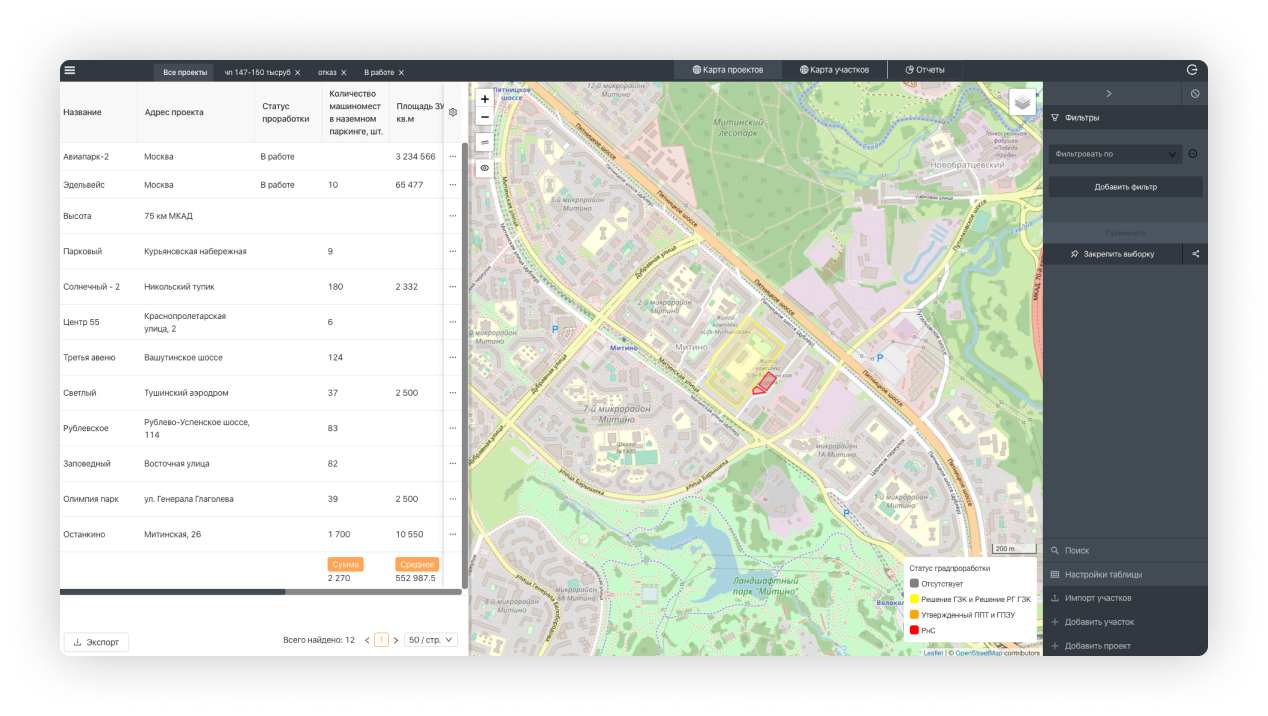Open table column settings gear
Viewport: 1268px width, 716px height.
453,112
